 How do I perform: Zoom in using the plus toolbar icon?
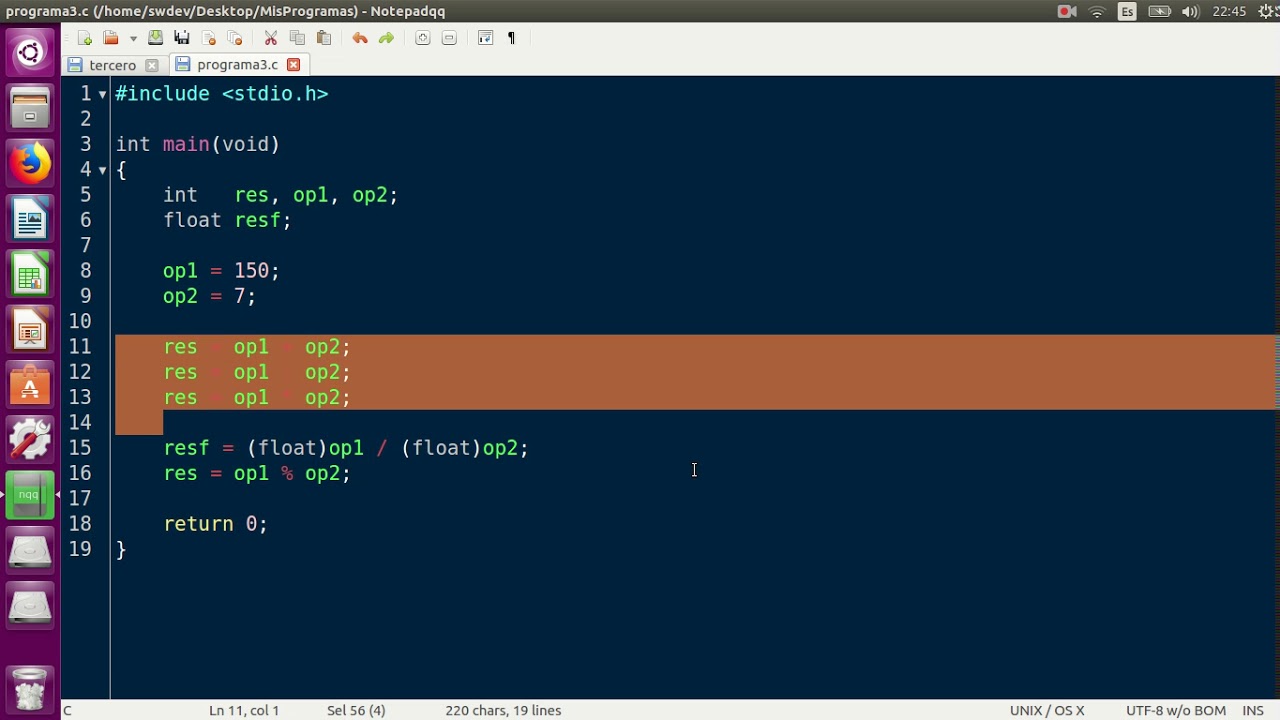click(422, 38)
